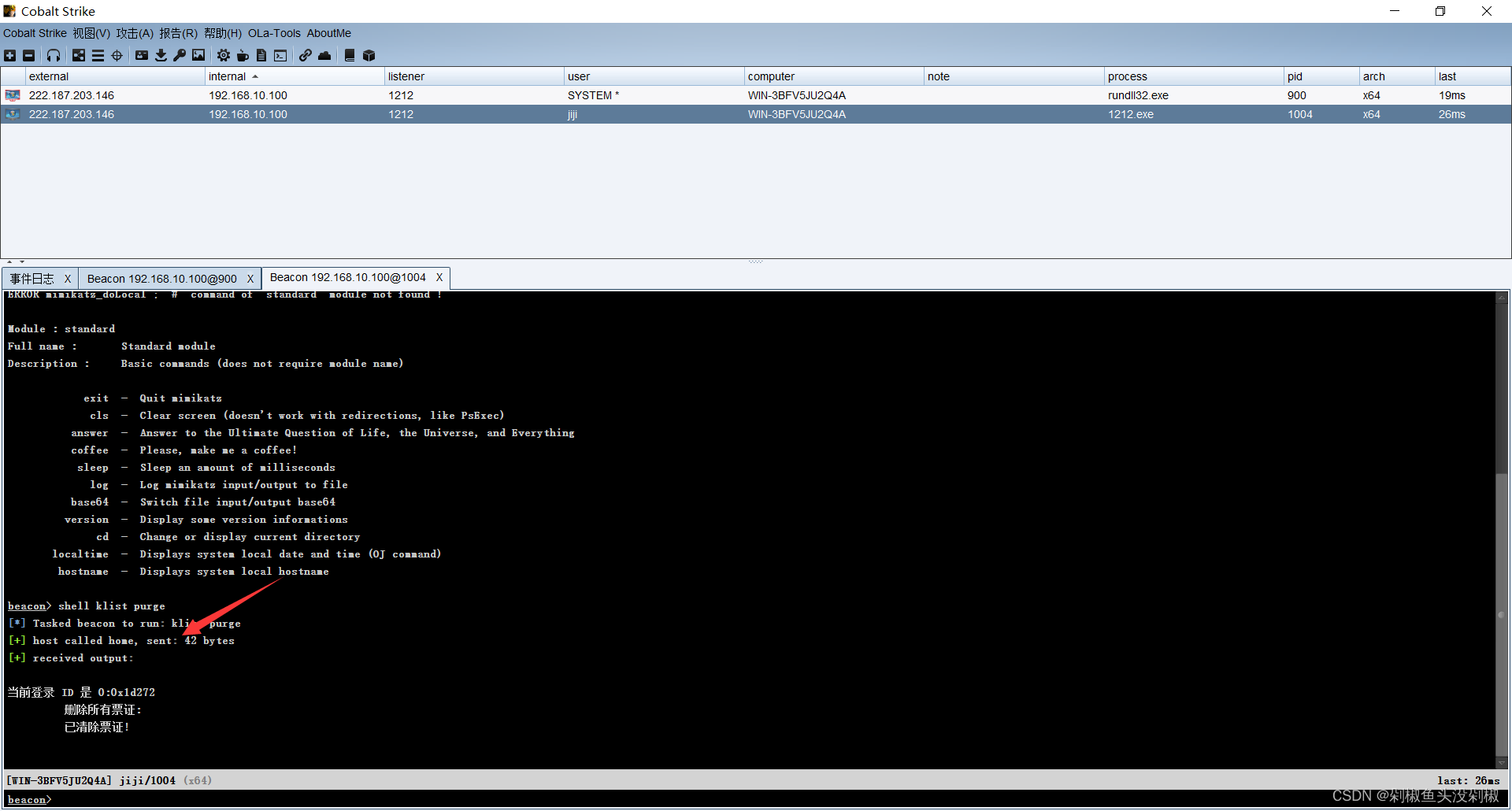The image size is (1512, 811).
Task: Sort sessions by process column
Action: 1194,76
